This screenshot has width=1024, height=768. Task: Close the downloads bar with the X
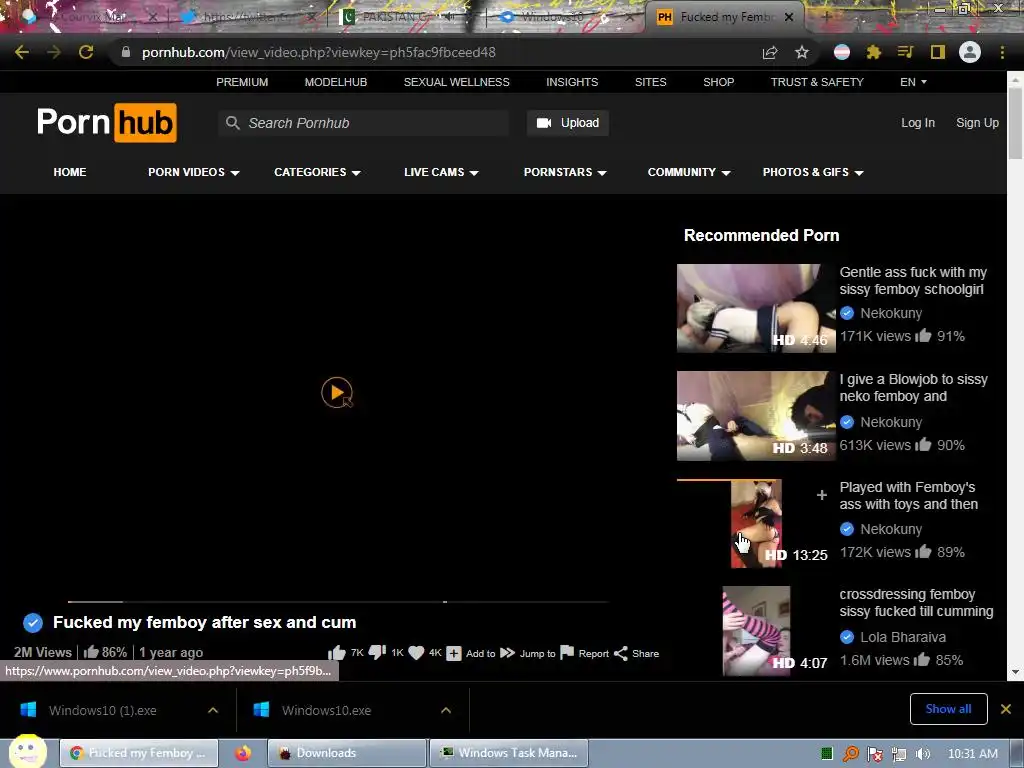(1006, 709)
